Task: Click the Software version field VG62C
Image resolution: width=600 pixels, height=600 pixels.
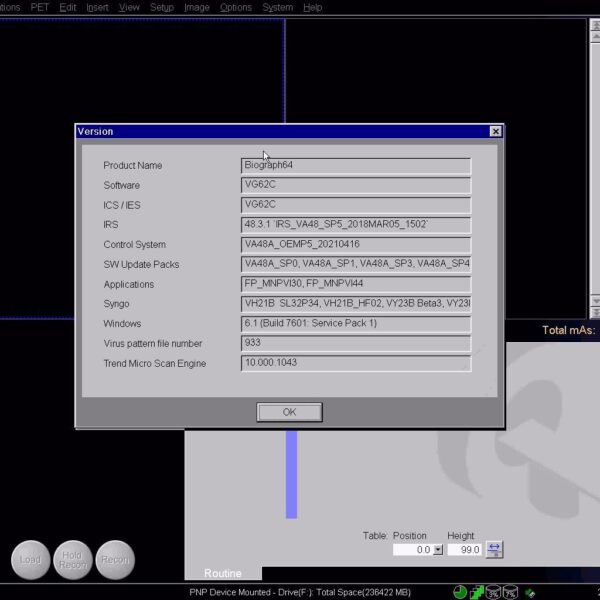Action: point(356,185)
